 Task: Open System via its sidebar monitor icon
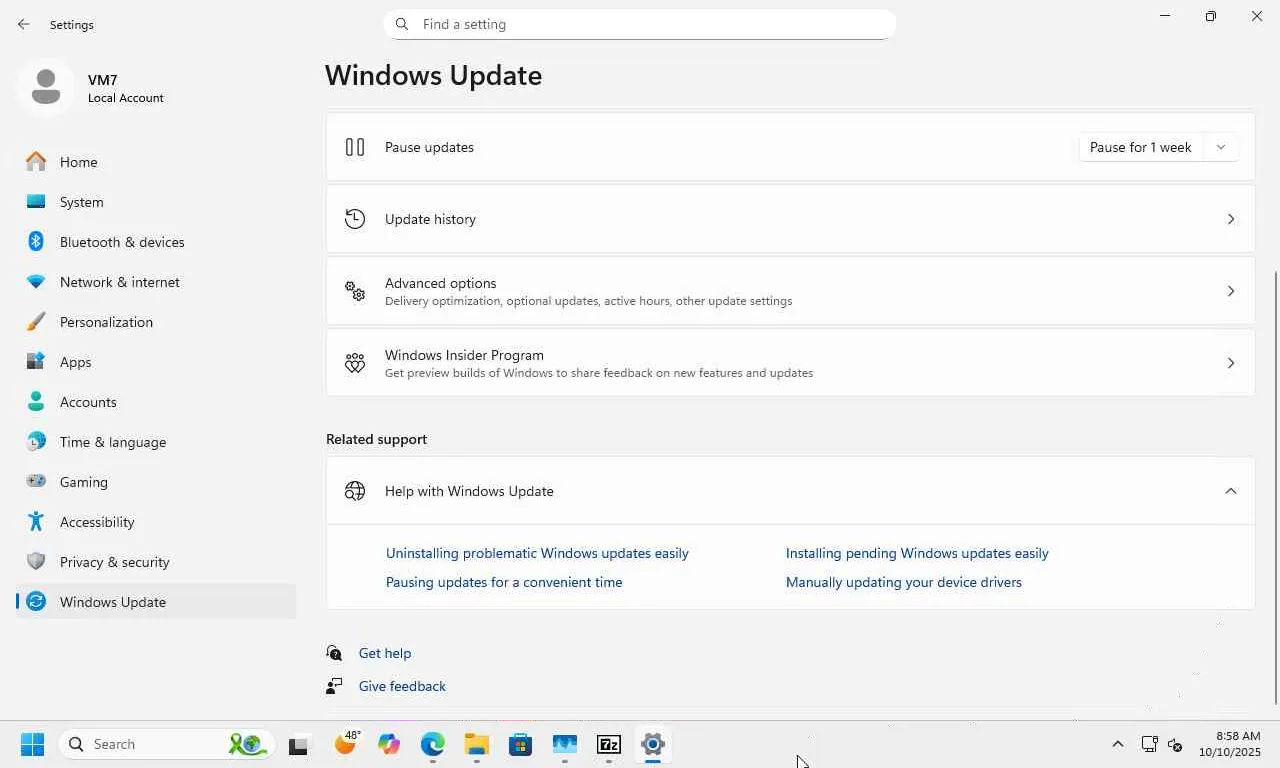pyautogui.click(x=36, y=202)
